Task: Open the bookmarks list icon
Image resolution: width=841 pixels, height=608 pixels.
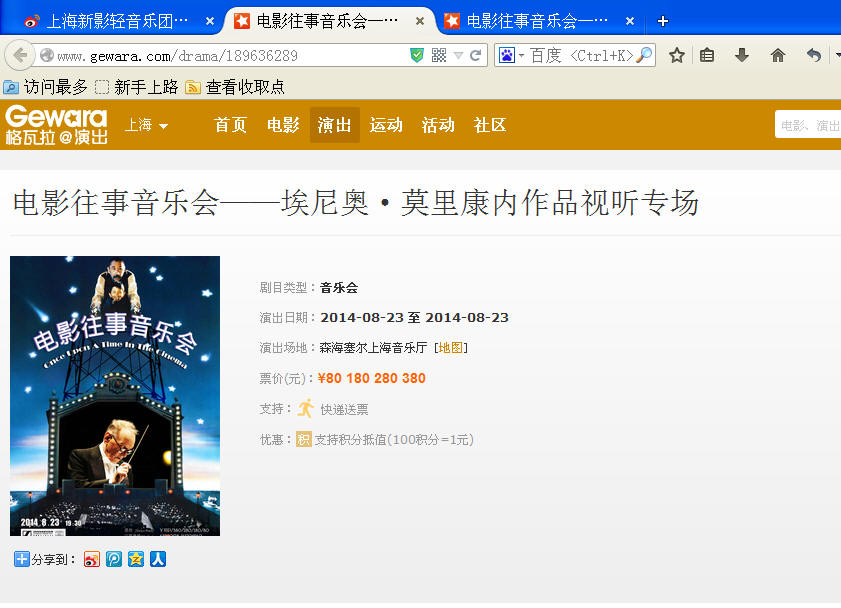Action: 707,55
